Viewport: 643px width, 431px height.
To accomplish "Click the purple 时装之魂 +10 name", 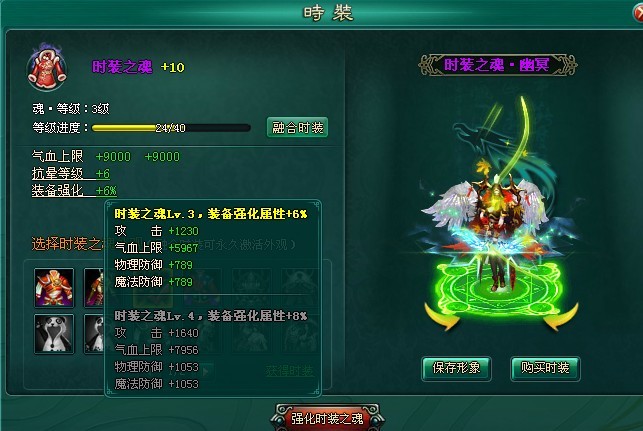I will coord(138,67).
